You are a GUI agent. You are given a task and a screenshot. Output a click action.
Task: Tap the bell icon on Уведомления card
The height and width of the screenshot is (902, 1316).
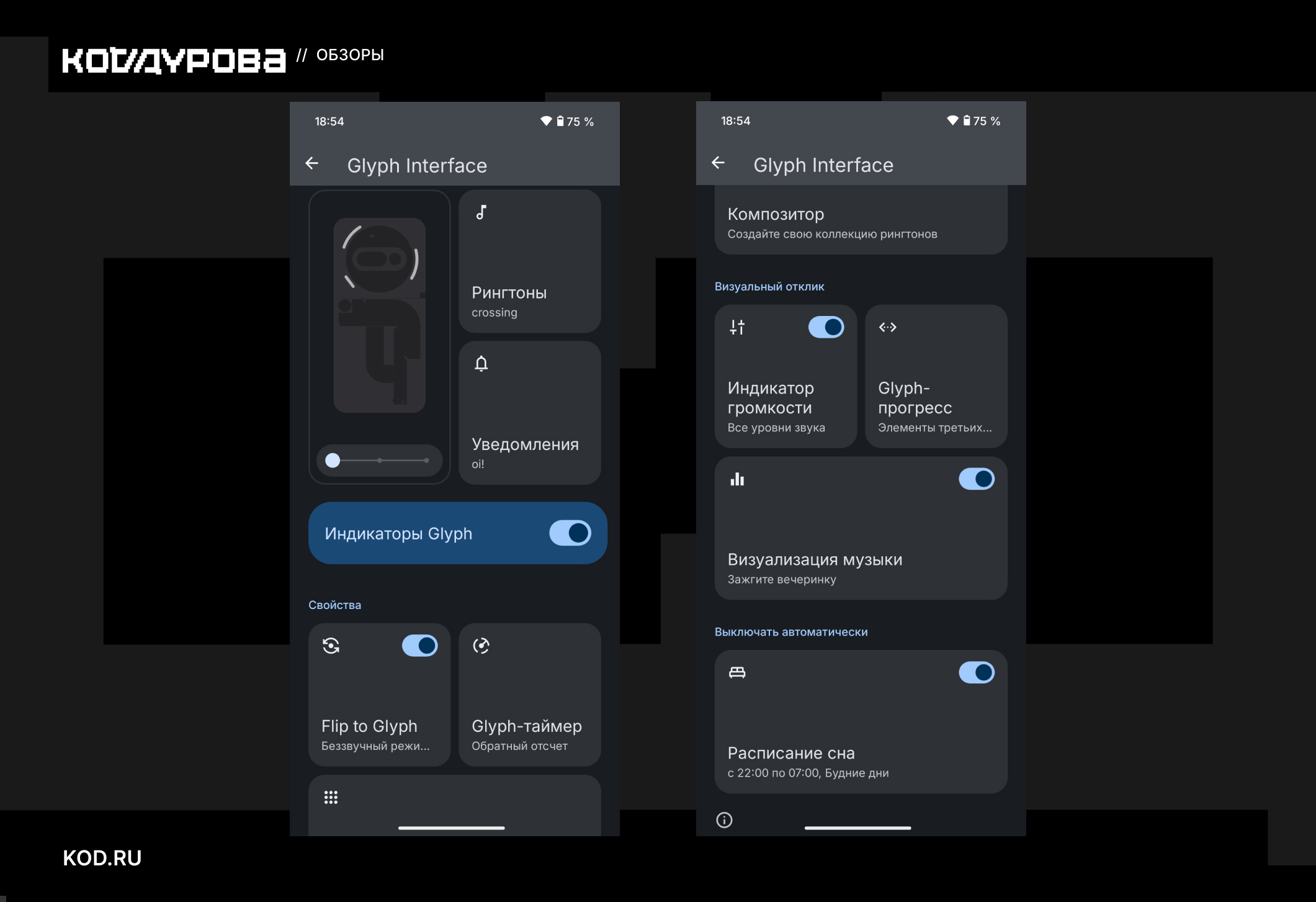point(481,363)
